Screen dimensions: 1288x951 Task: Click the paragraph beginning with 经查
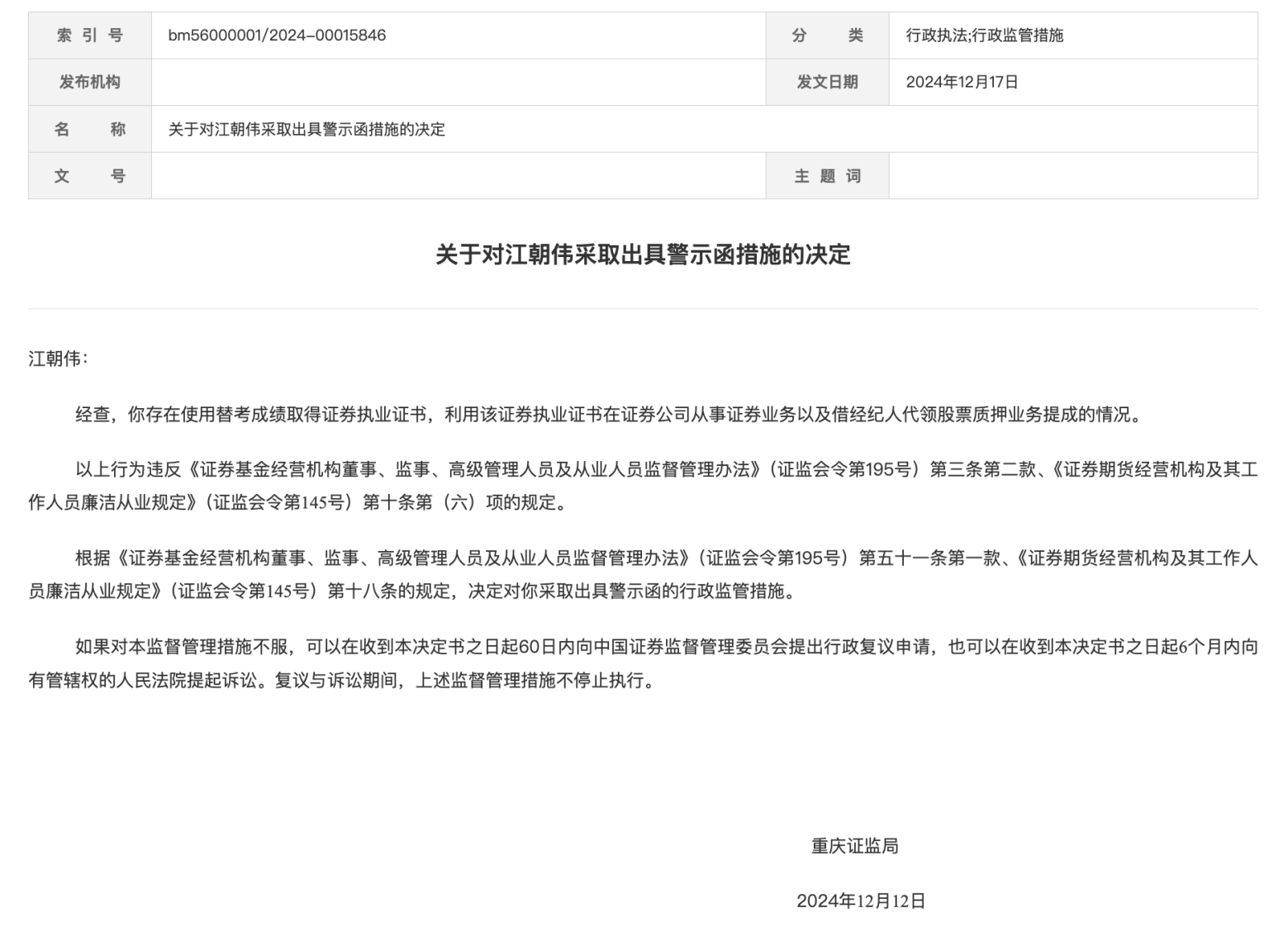pos(609,414)
